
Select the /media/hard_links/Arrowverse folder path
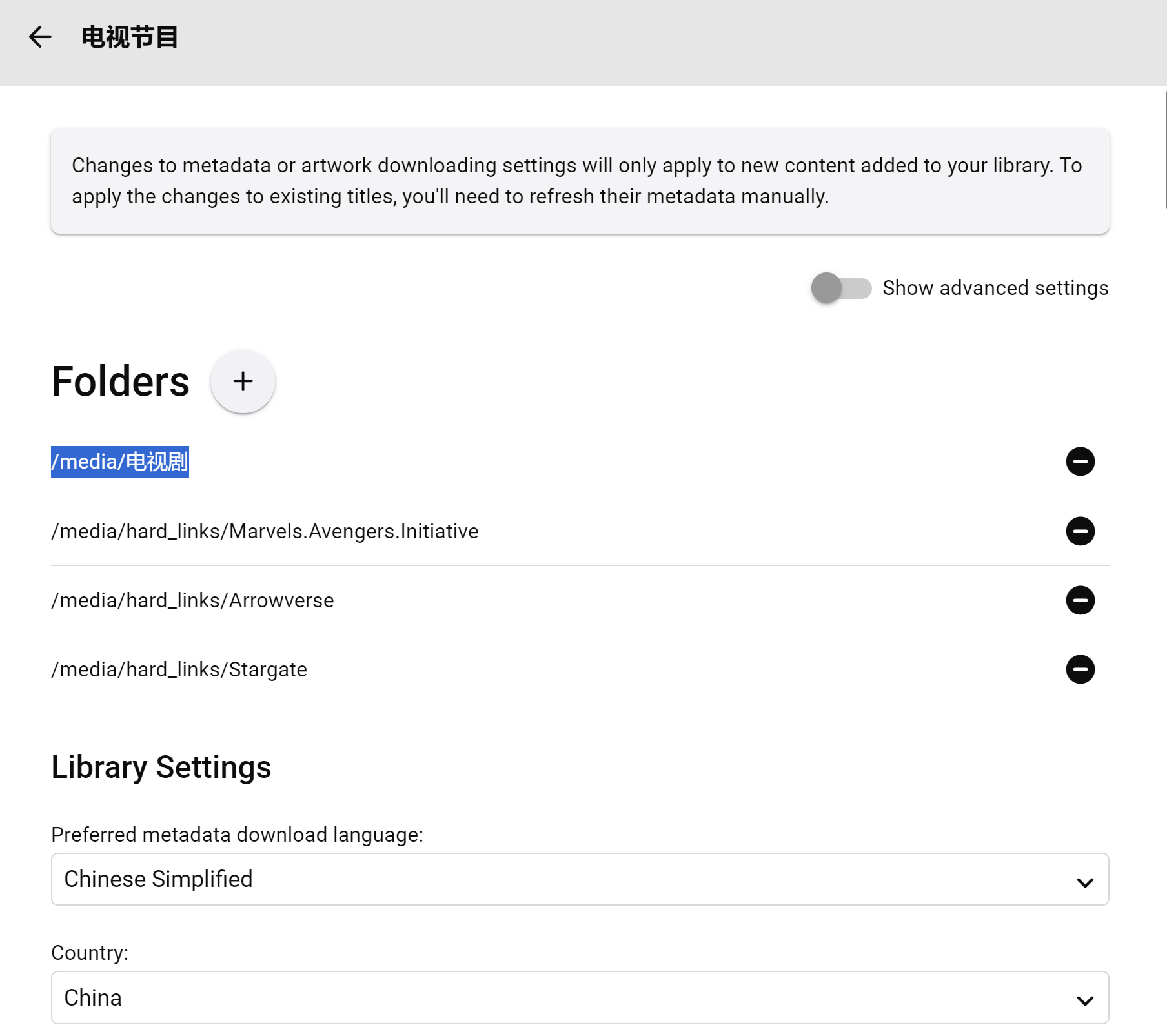coord(192,600)
